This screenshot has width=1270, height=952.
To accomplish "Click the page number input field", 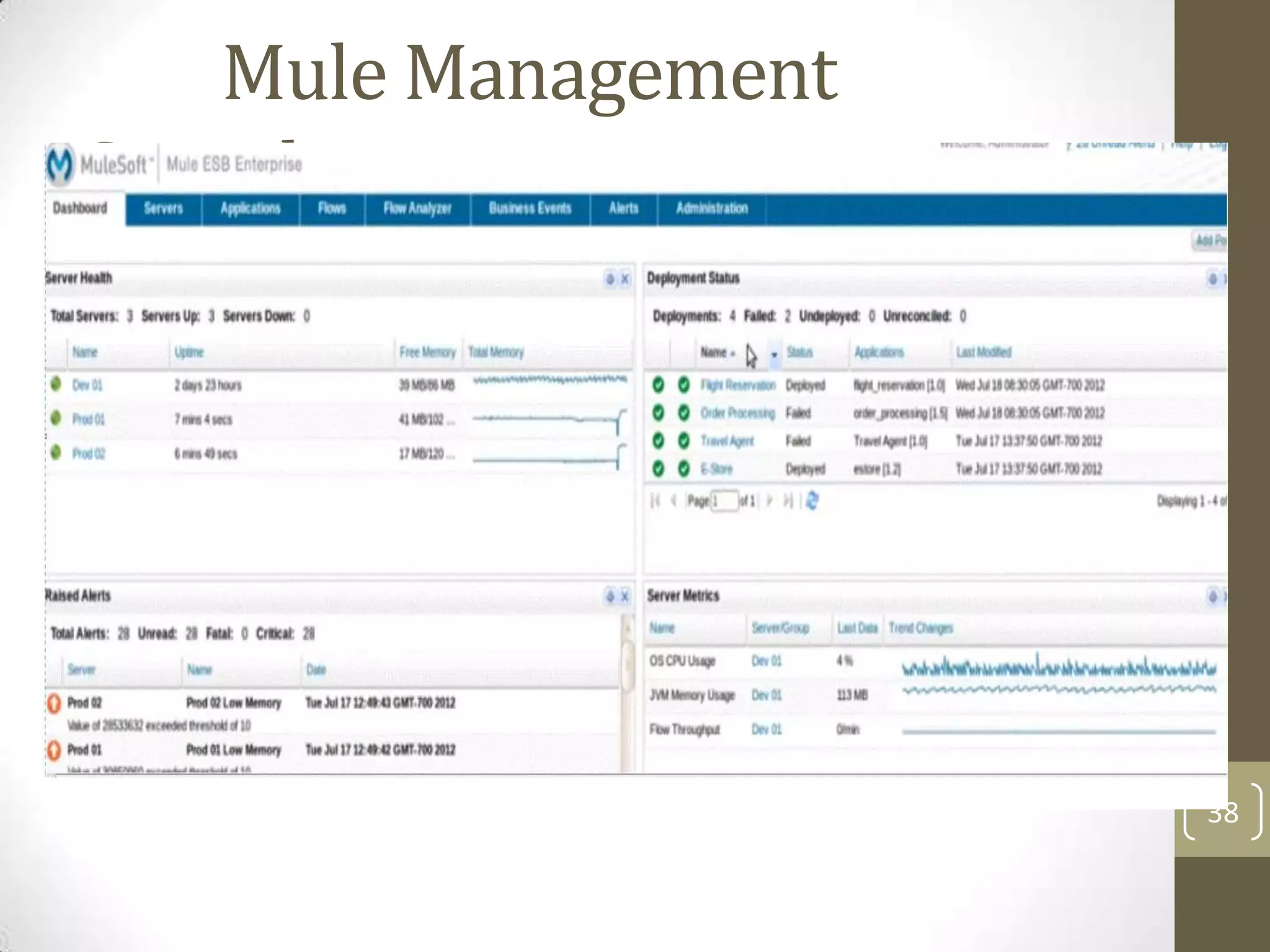I will click(724, 501).
